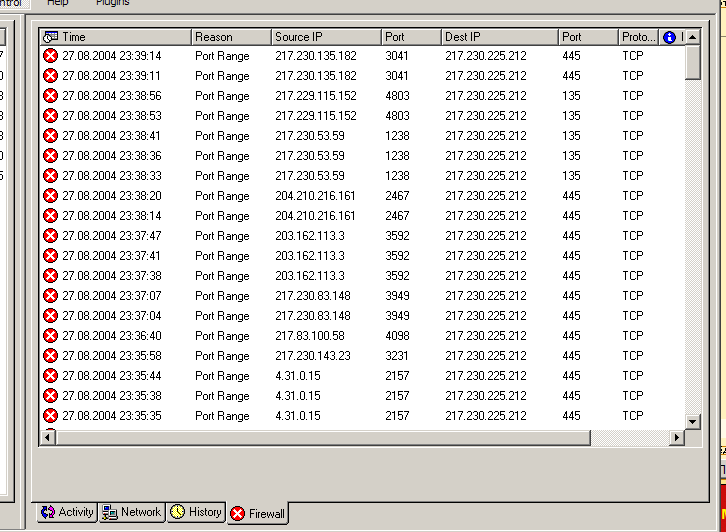This screenshot has width=726, height=532.
Task: Click blocked icon for 23:38:36 entry
Action: click(50, 156)
